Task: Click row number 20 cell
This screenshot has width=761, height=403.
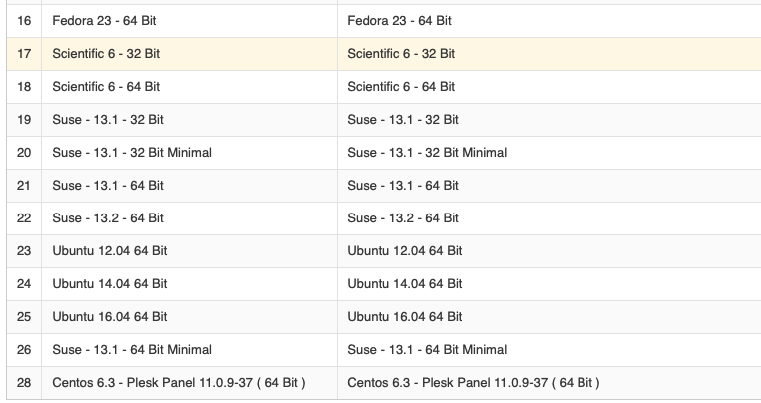Action: tap(24, 153)
